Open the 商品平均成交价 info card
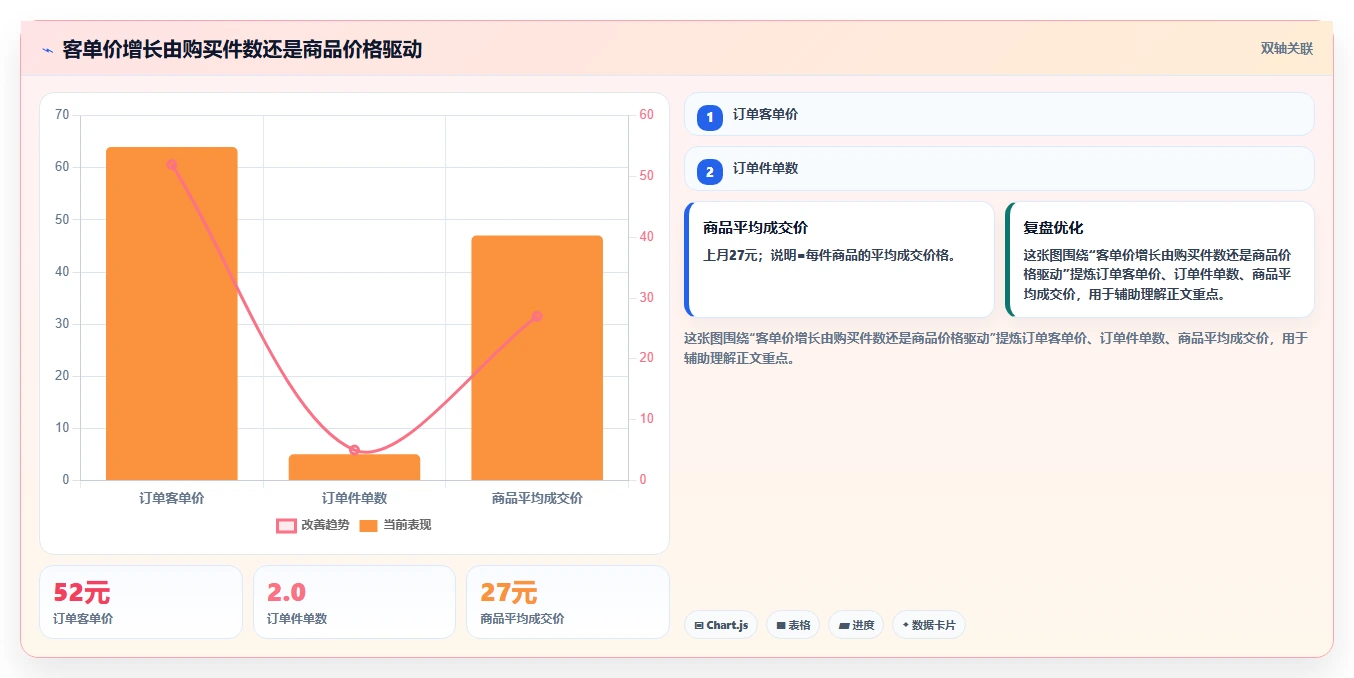Screen dimensions: 1354x678 (839, 259)
